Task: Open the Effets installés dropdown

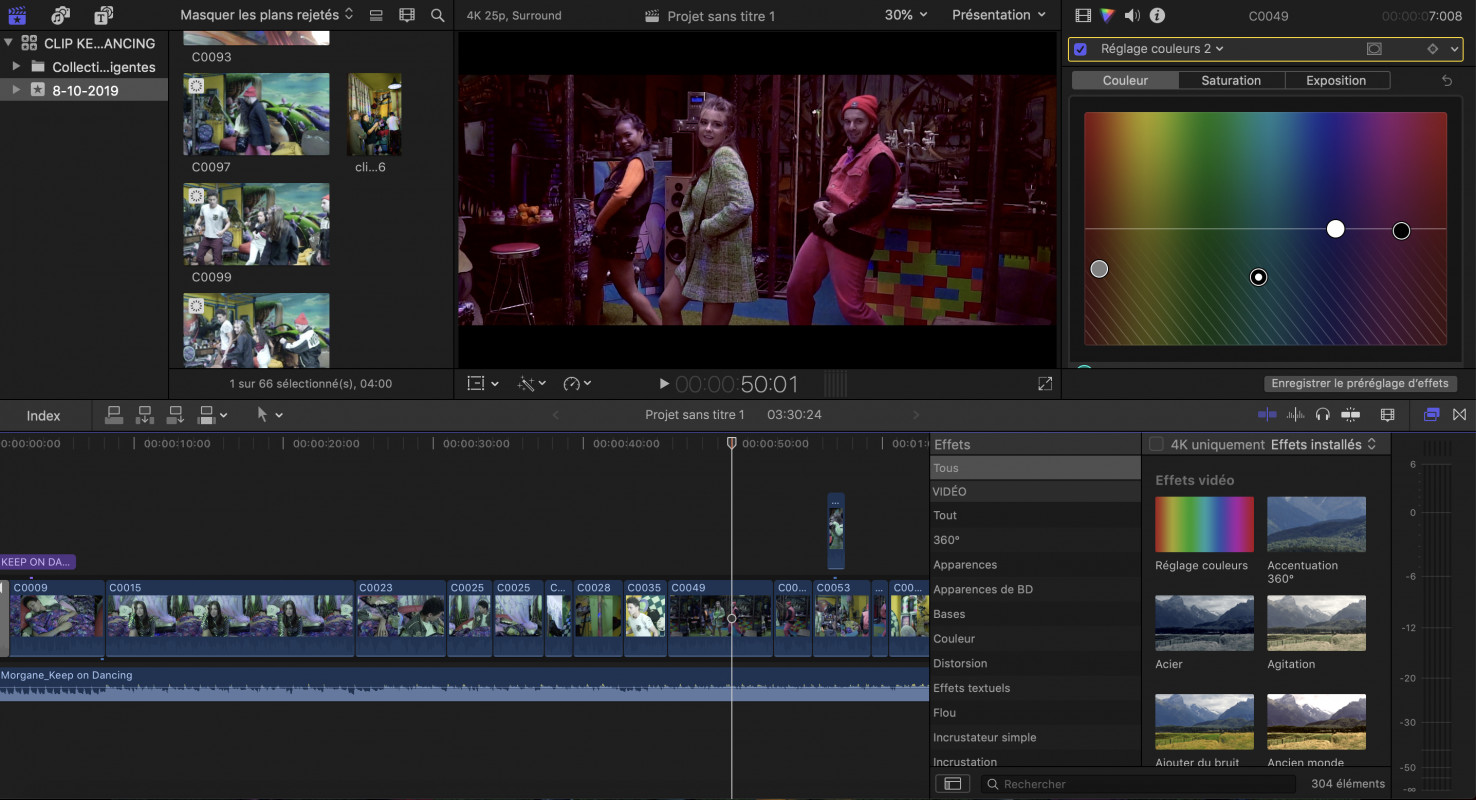Action: (1324, 444)
